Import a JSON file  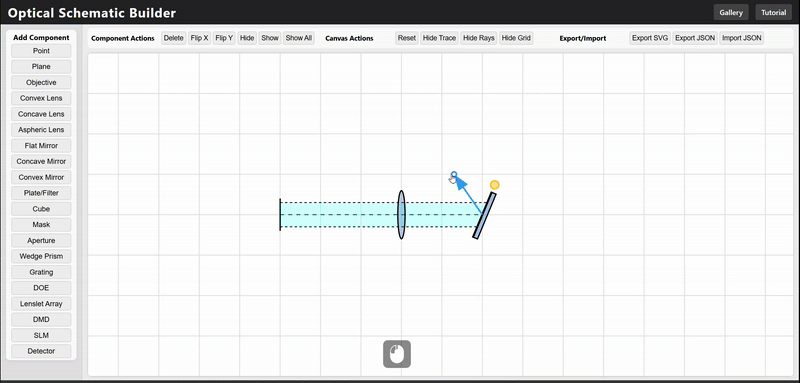point(741,38)
